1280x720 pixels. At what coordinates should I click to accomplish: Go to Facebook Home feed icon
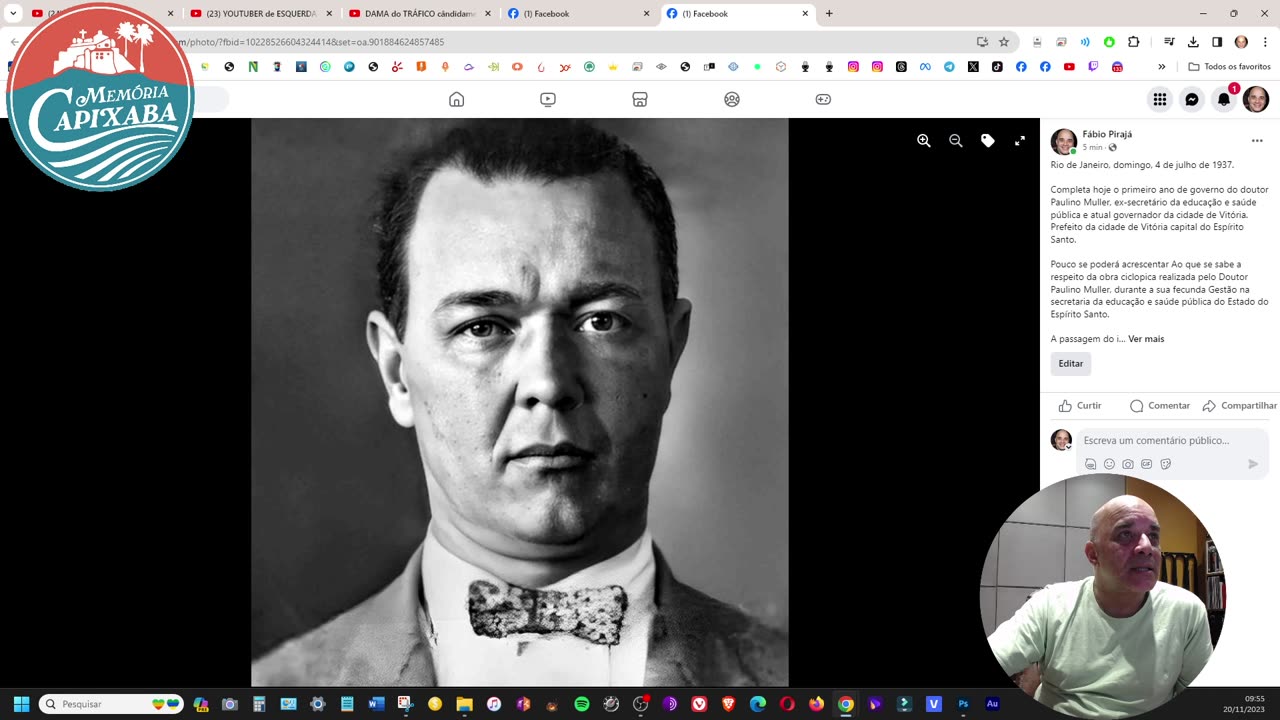[456, 99]
